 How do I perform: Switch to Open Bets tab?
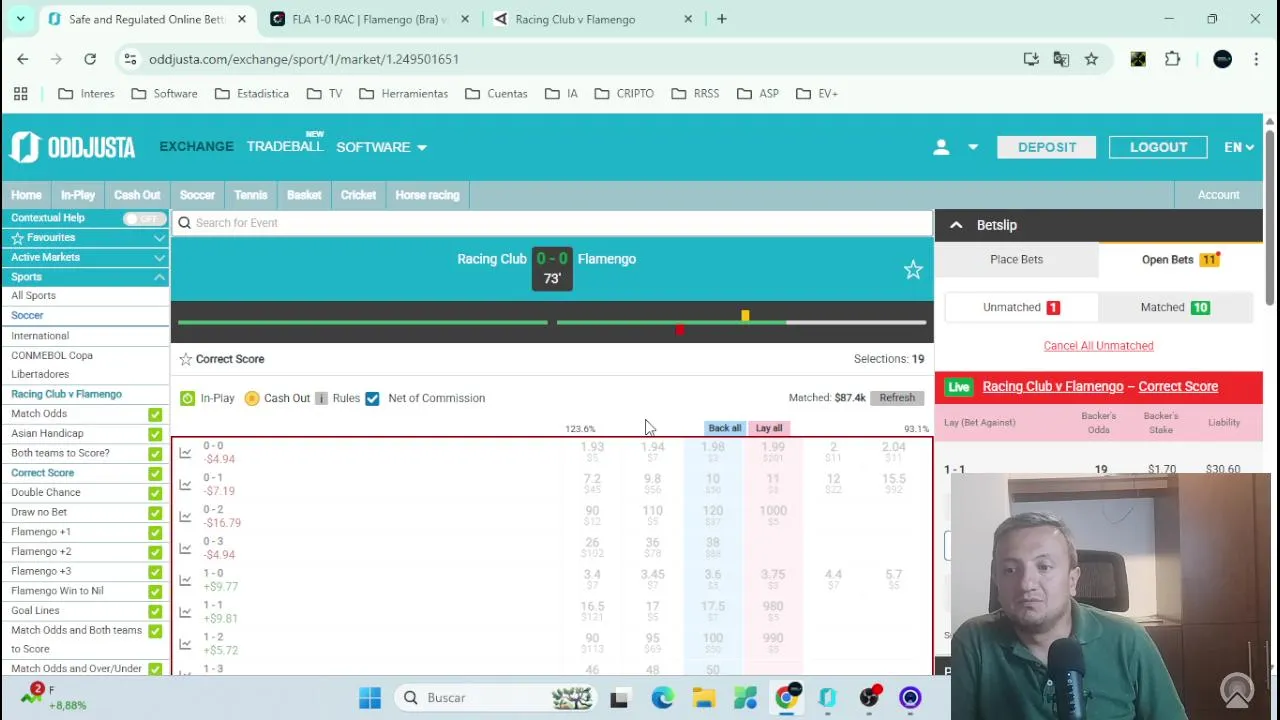pyautogui.click(x=1180, y=260)
